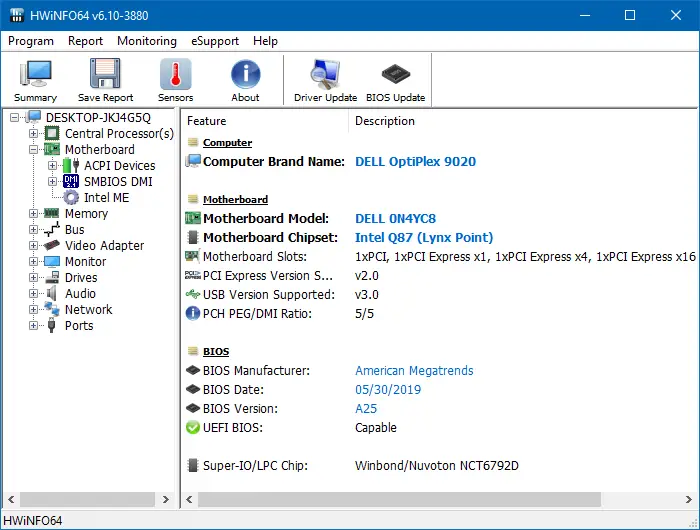
Task: Expand the Audio tree node
Action: (x=33, y=293)
